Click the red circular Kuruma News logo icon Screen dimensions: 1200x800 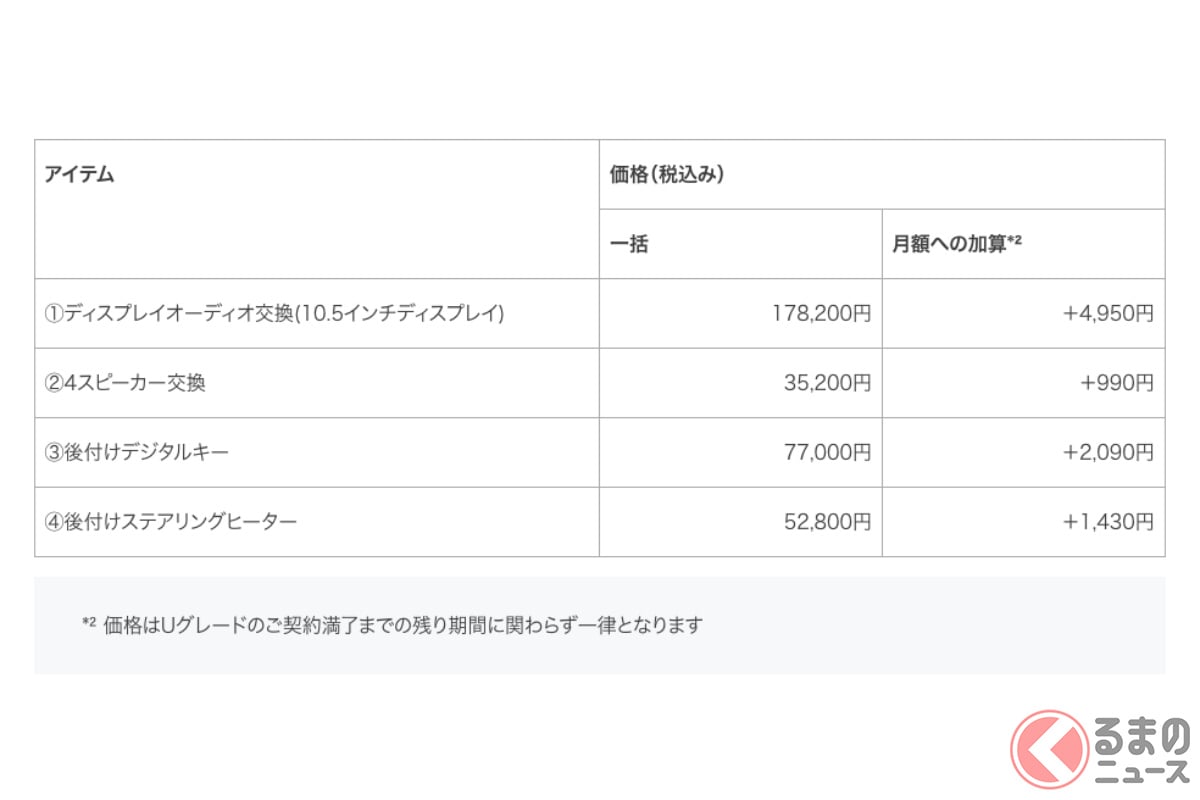[1049, 749]
